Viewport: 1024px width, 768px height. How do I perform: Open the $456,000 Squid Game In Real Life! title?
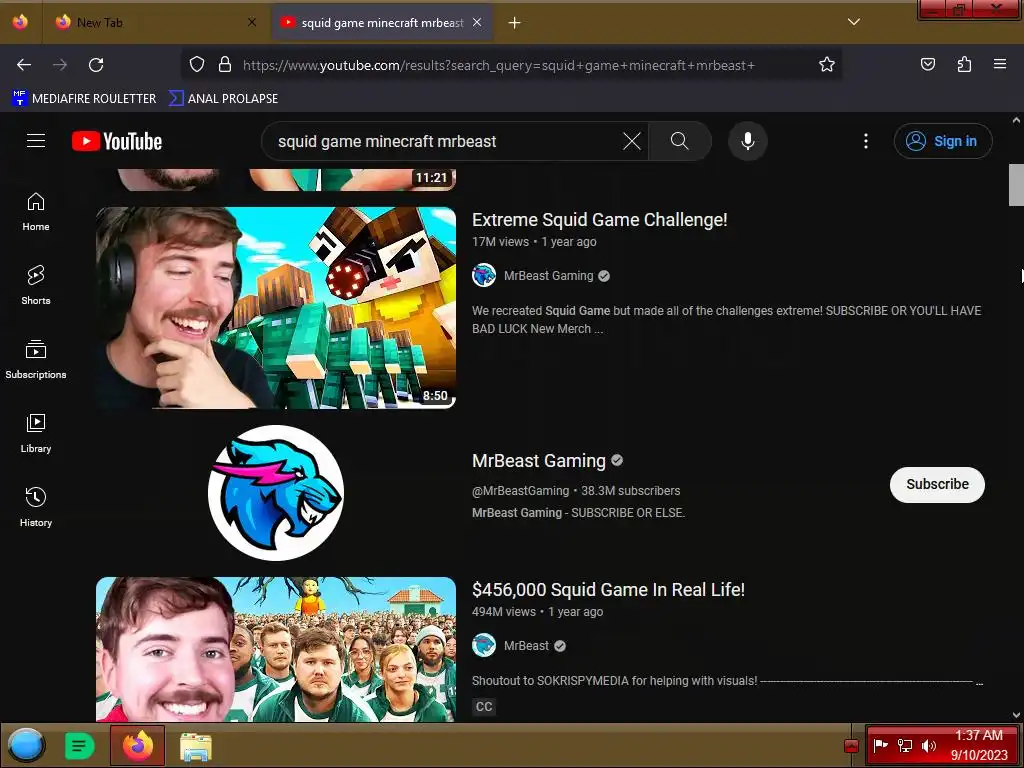608,590
